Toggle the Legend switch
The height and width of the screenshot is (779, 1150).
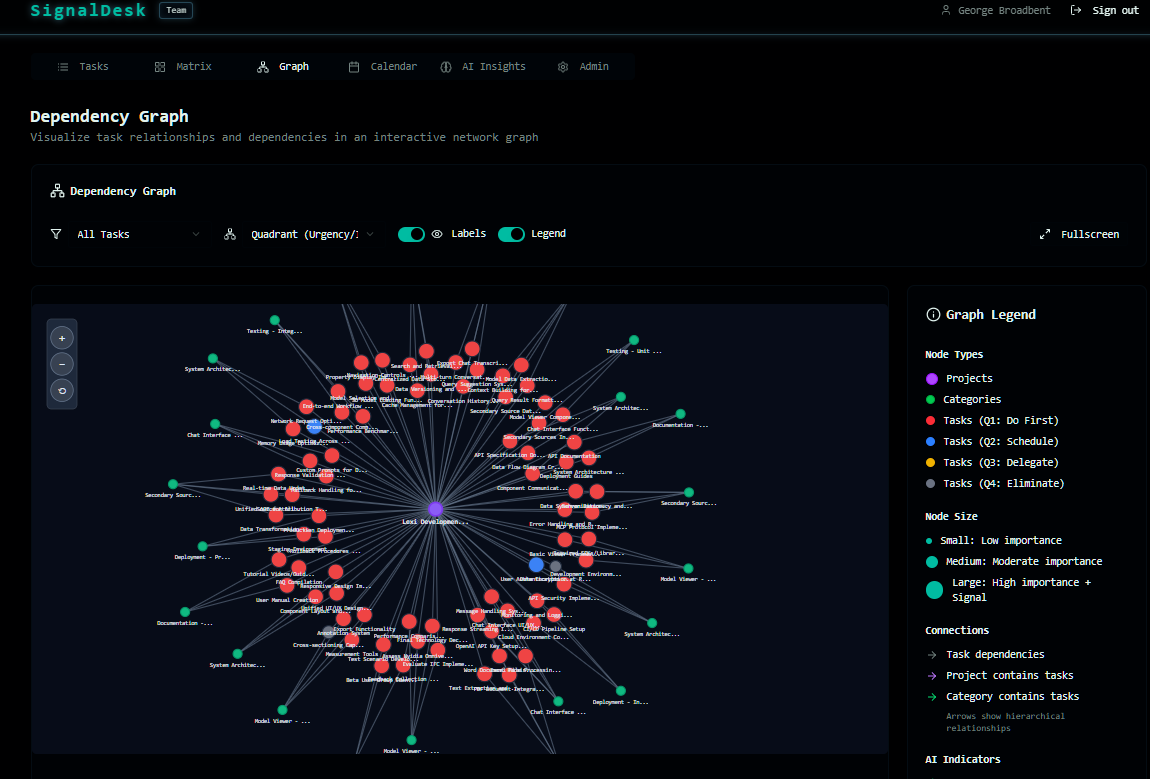(x=511, y=234)
